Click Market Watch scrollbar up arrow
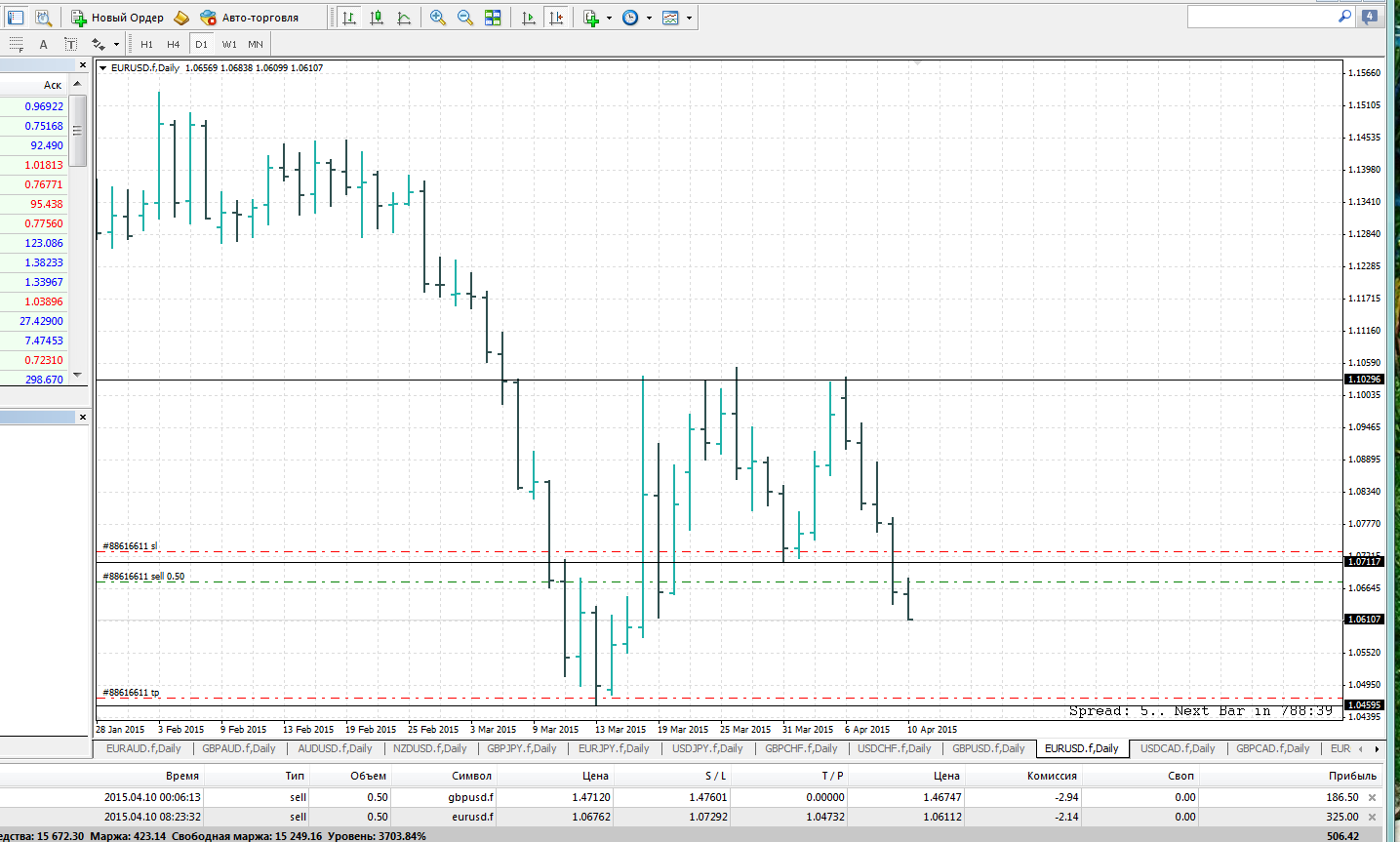The width and height of the screenshot is (1400, 842). [77, 85]
